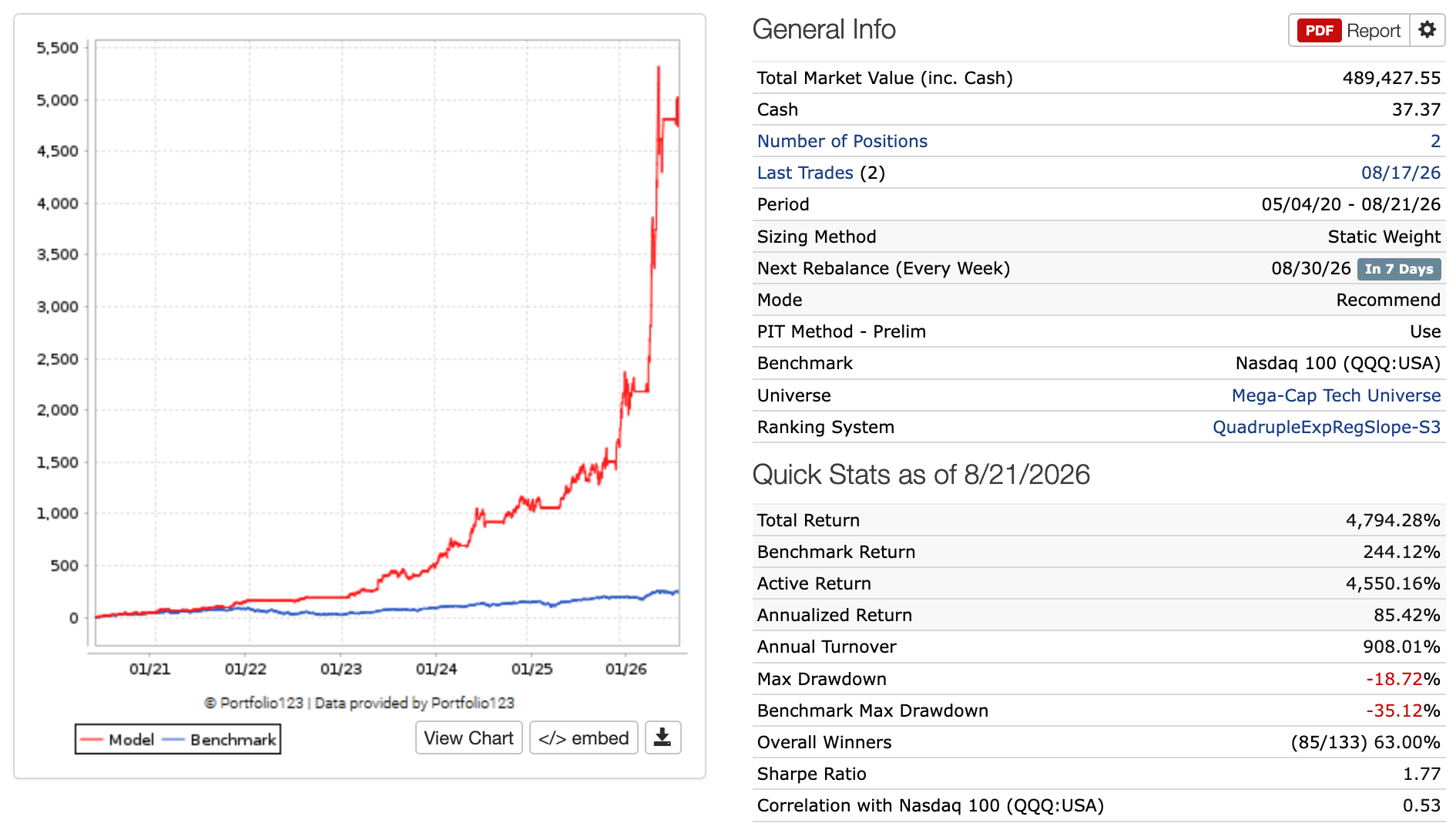This screenshot has height=840, width=1456.
Task: Open the Last Trades link
Action: [805, 173]
